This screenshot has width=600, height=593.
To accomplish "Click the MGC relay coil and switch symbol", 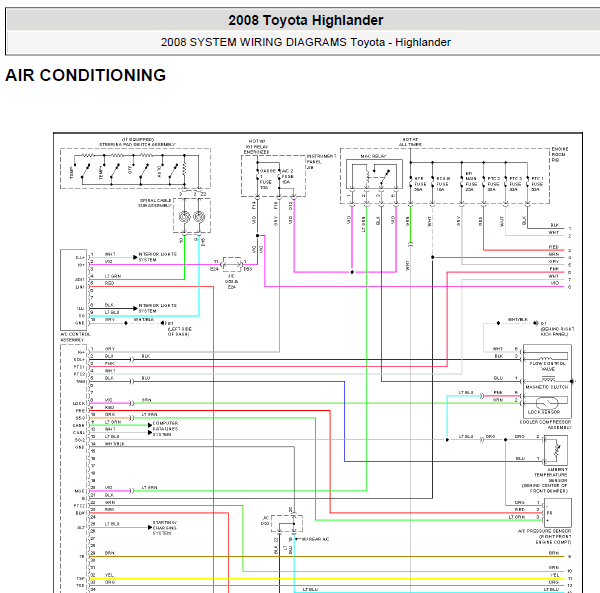I will point(374,174).
